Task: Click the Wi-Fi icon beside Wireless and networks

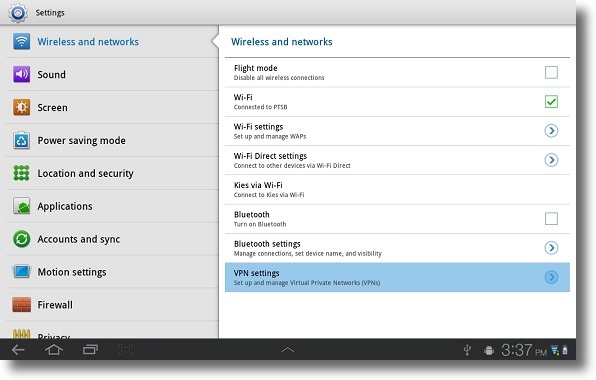Action: (22, 41)
